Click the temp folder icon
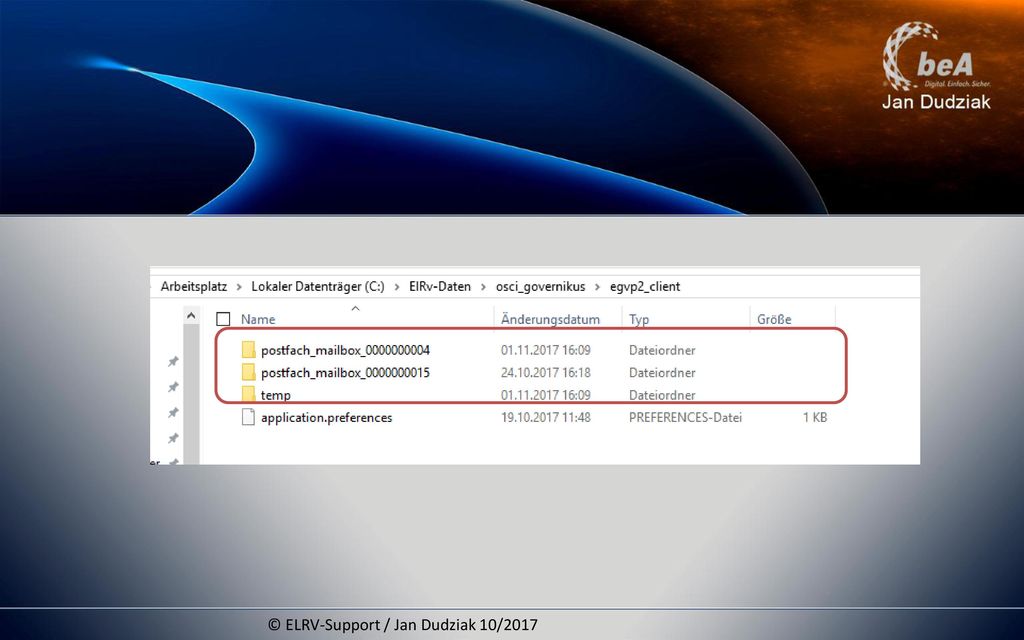The image size is (1024, 640). (x=248, y=394)
